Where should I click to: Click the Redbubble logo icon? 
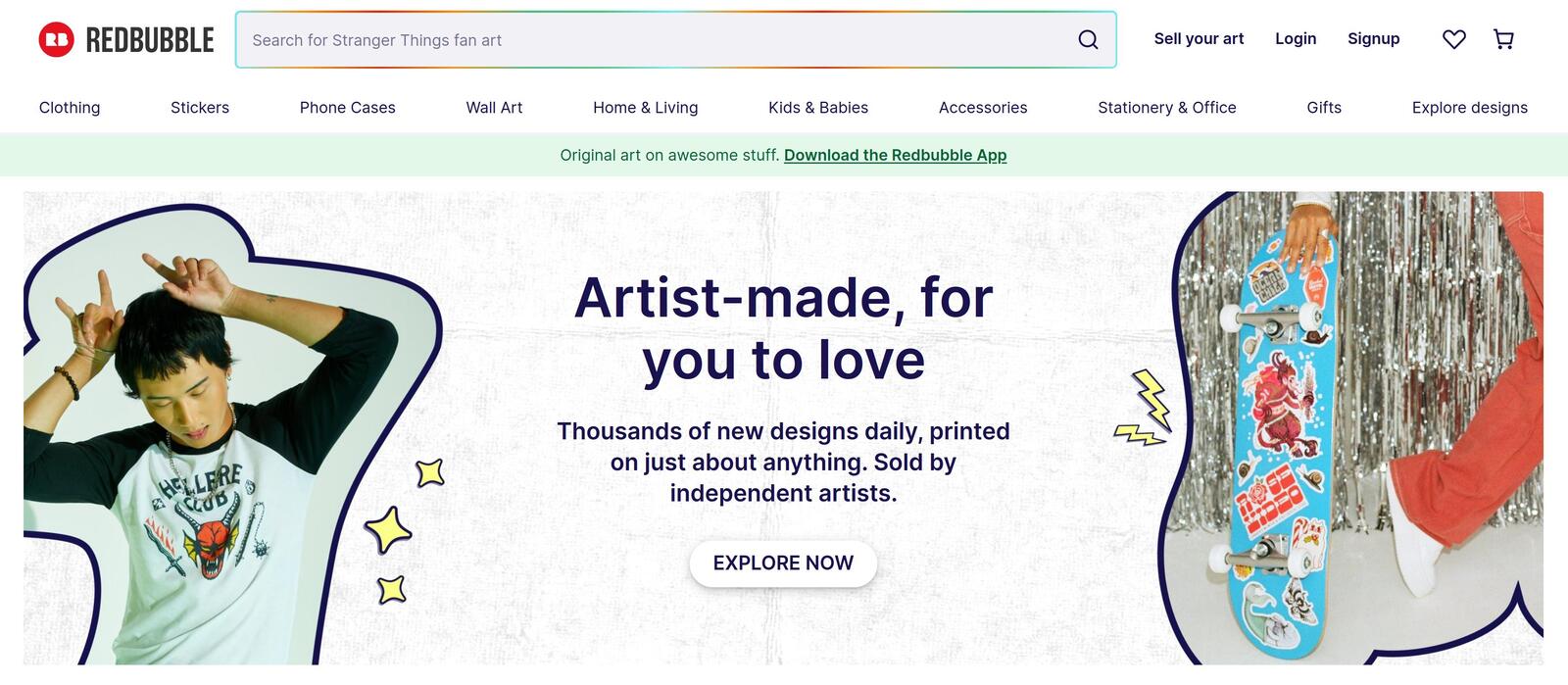click(x=56, y=39)
